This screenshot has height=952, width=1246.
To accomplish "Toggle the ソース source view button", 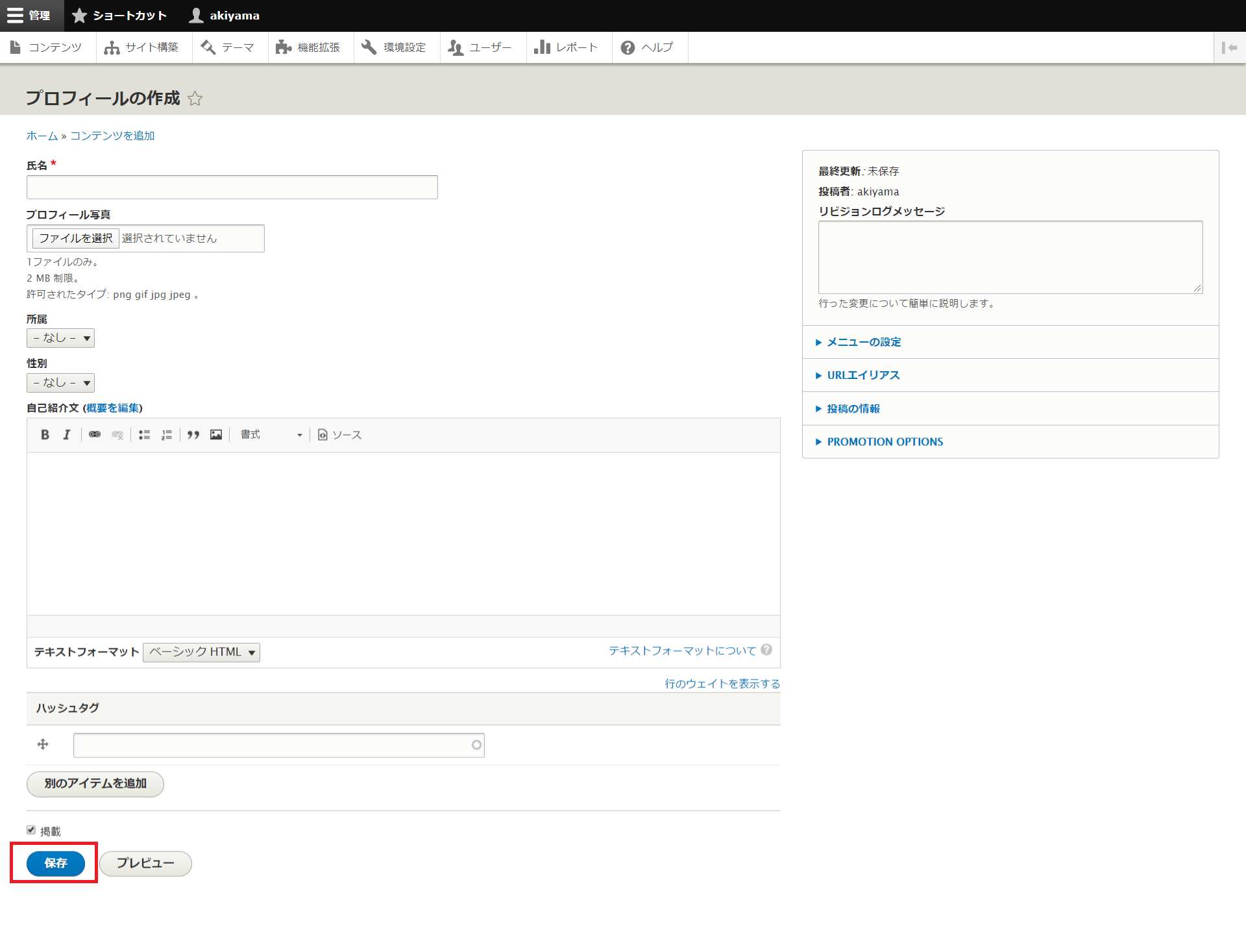I will click(x=339, y=435).
